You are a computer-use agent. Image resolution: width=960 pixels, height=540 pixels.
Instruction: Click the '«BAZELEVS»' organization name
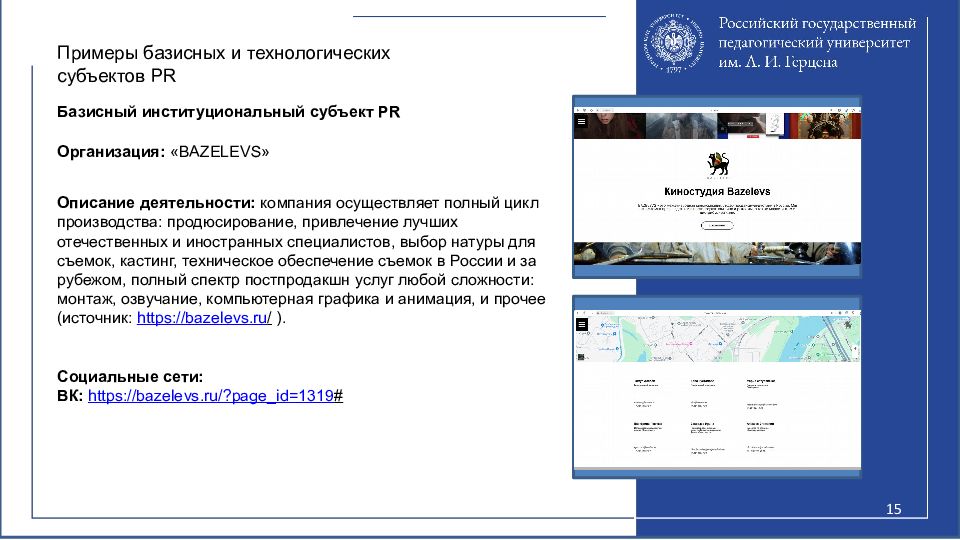tap(220, 152)
